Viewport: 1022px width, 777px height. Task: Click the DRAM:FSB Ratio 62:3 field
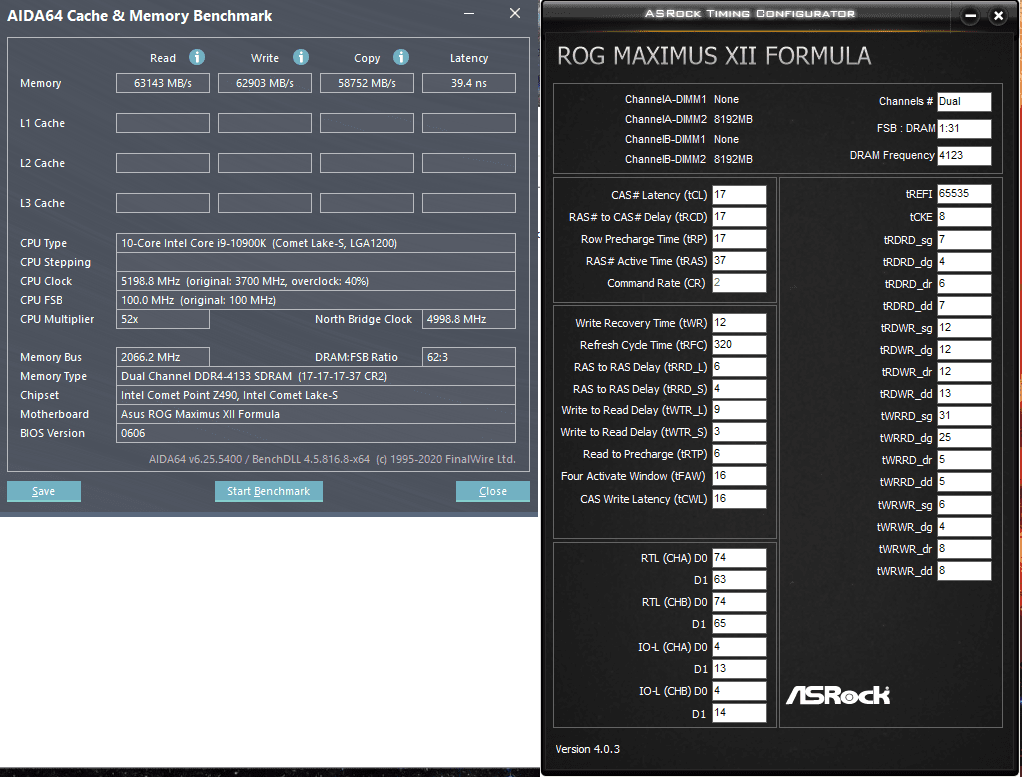(469, 357)
